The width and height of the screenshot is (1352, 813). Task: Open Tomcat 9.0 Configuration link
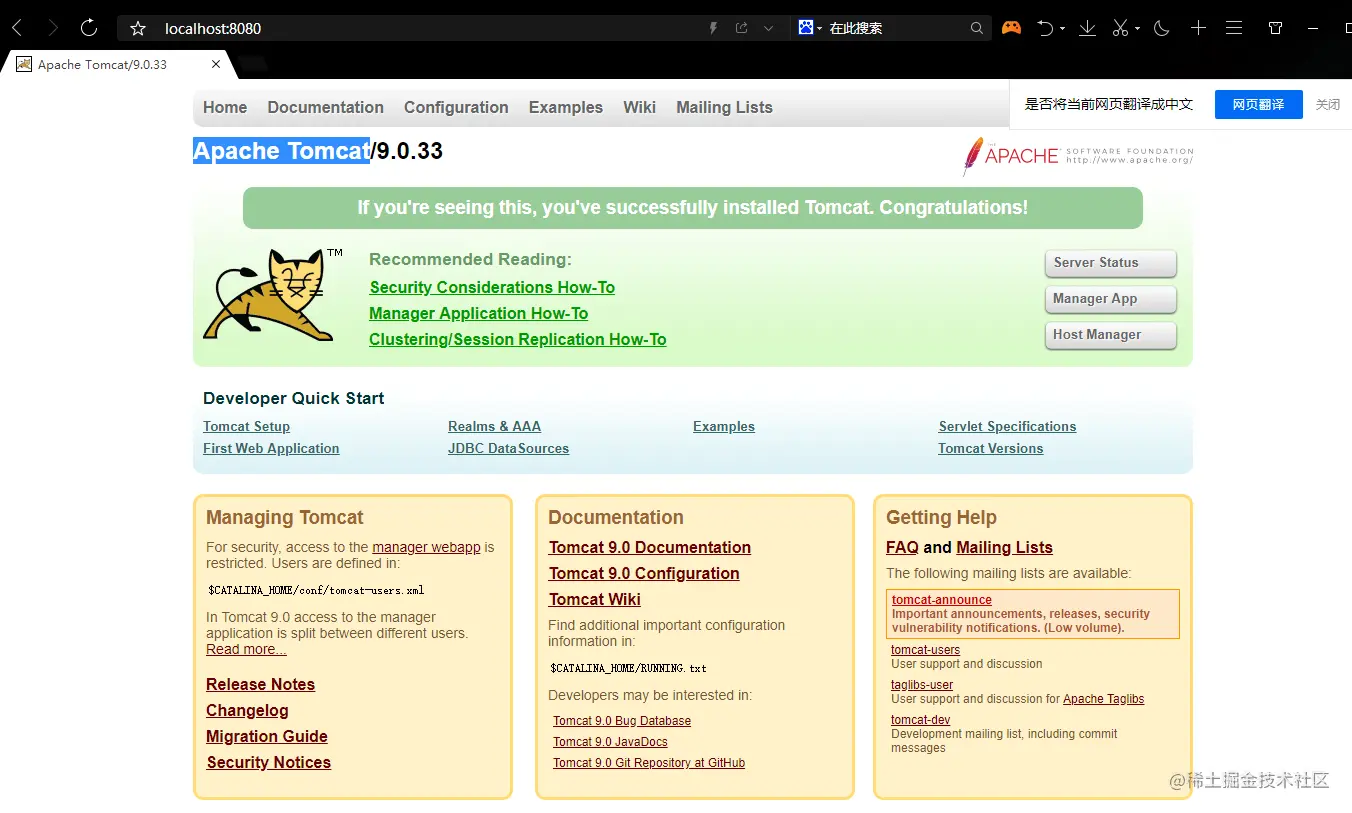click(644, 573)
